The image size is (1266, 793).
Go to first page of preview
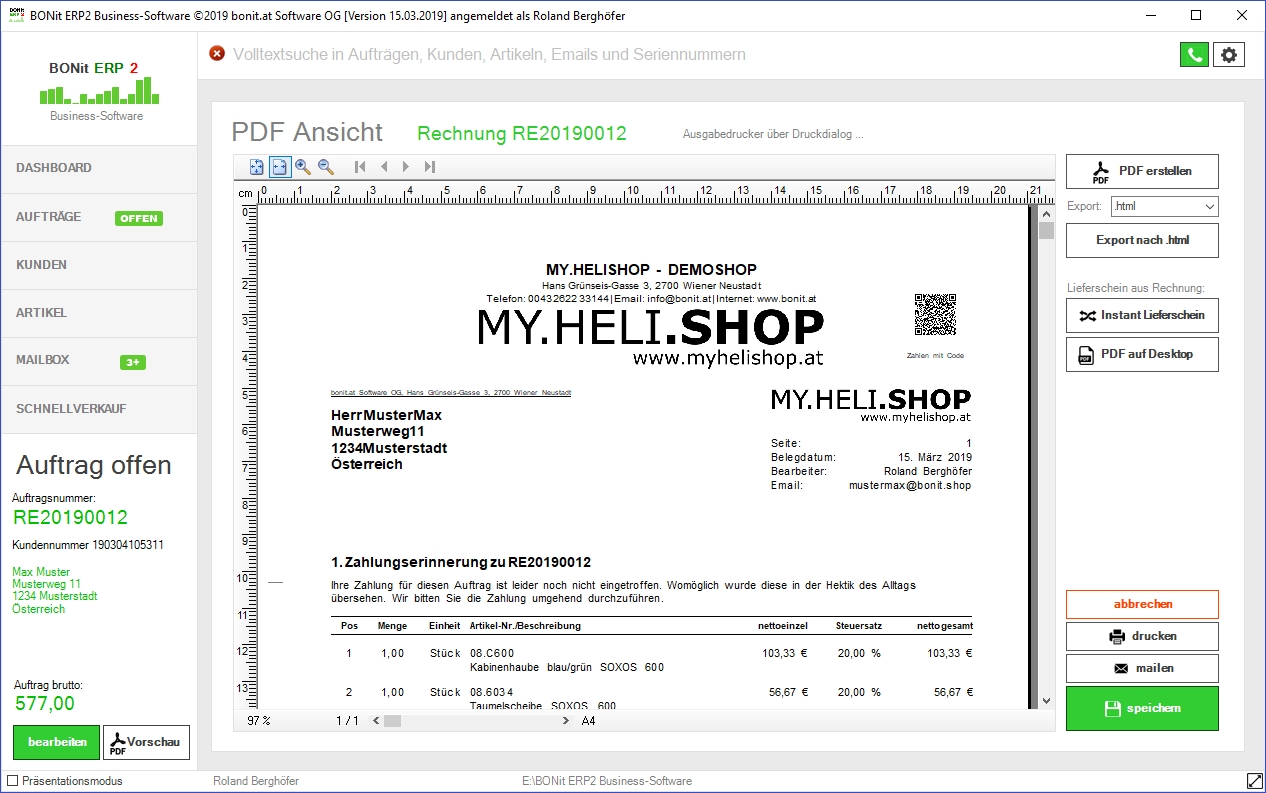pyautogui.click(x=360, y=167)
